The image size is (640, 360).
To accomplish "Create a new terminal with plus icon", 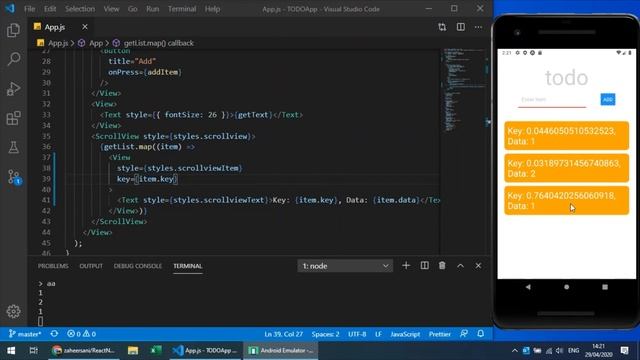I will click(406, 266).
